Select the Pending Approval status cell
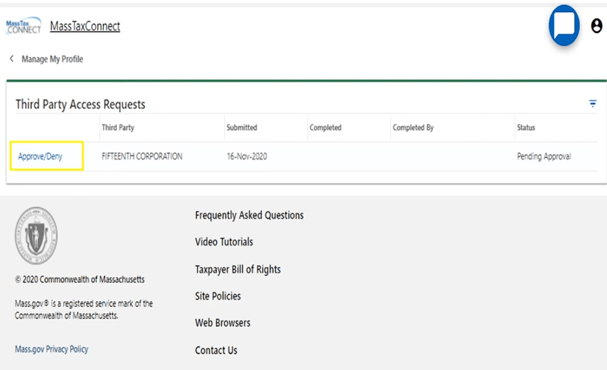 544,156
